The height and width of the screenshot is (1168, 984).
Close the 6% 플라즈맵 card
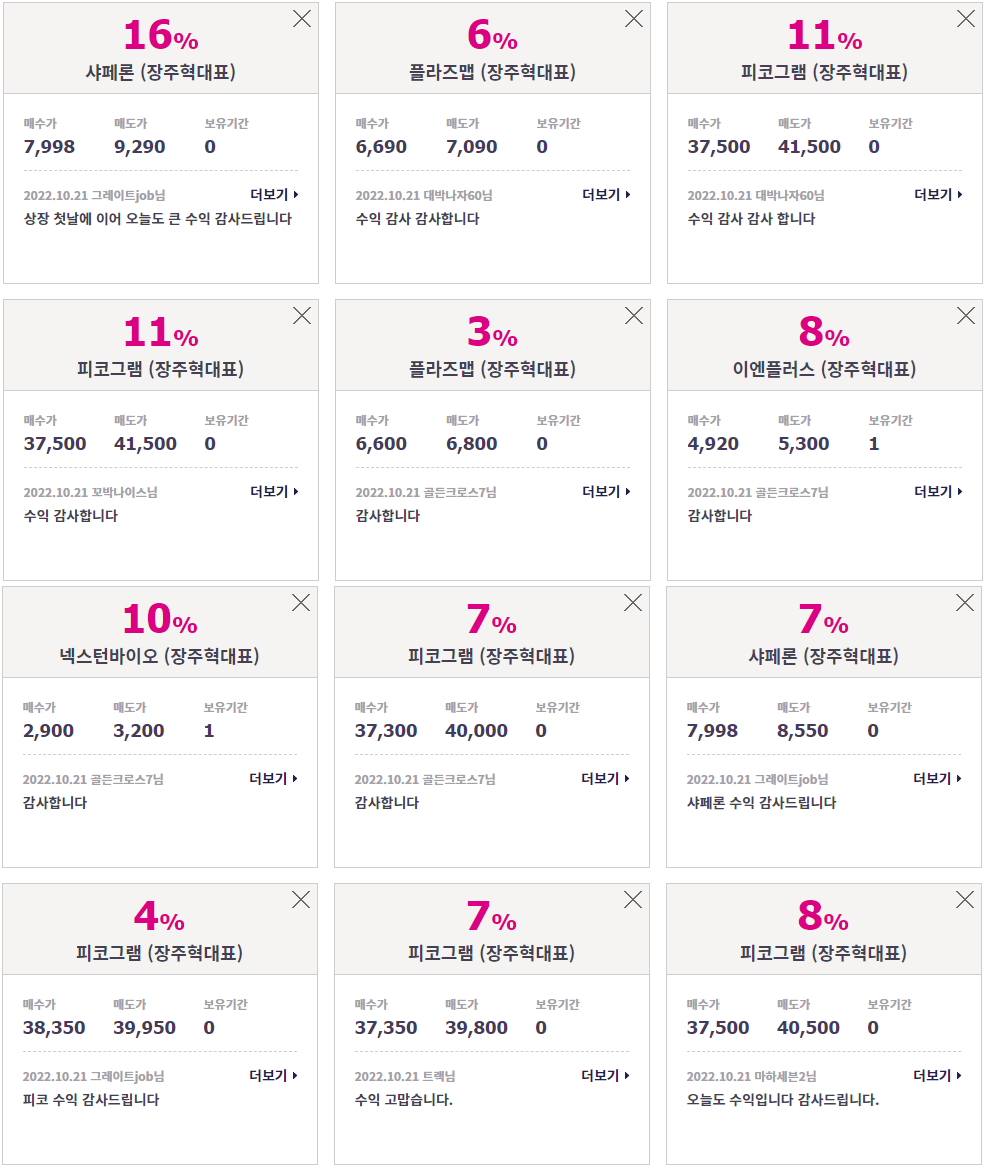pyautogui.click(x=634, y=19)
